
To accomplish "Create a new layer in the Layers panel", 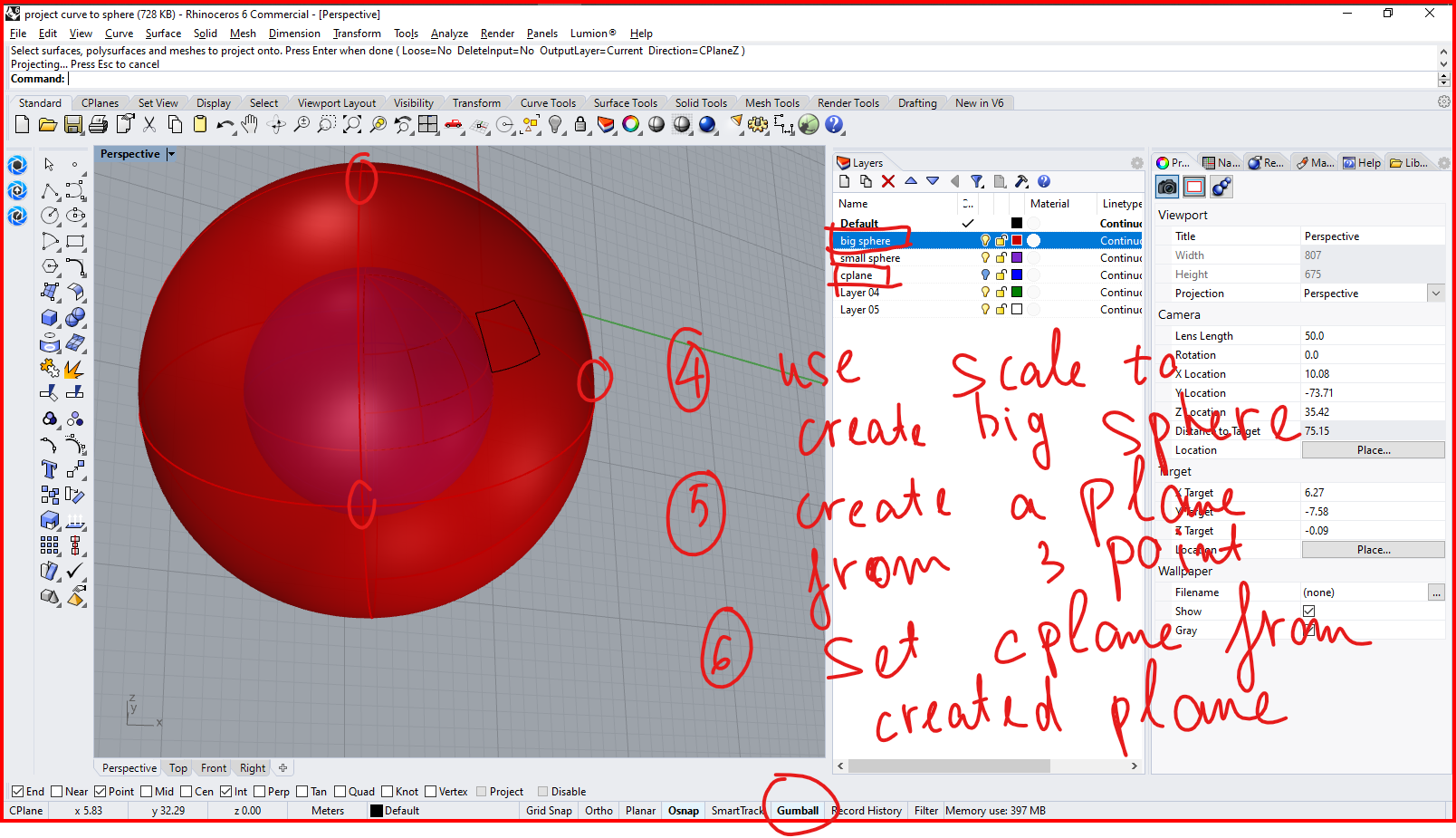I will [845, 181].
